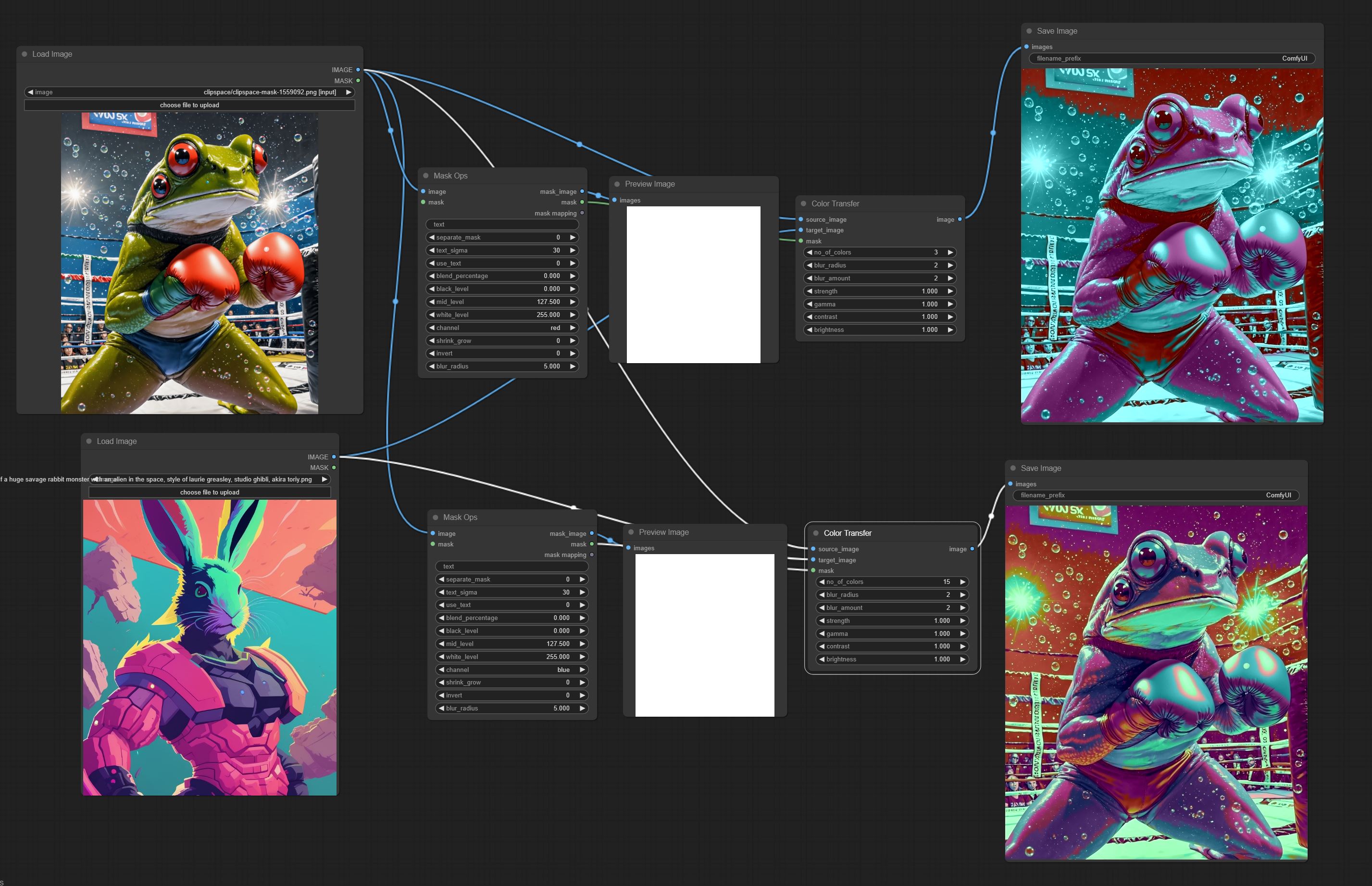Screen dimensions: 1372x886
Task: Collapse the lower Save Image node dot
Action: tap(1013, 468)
